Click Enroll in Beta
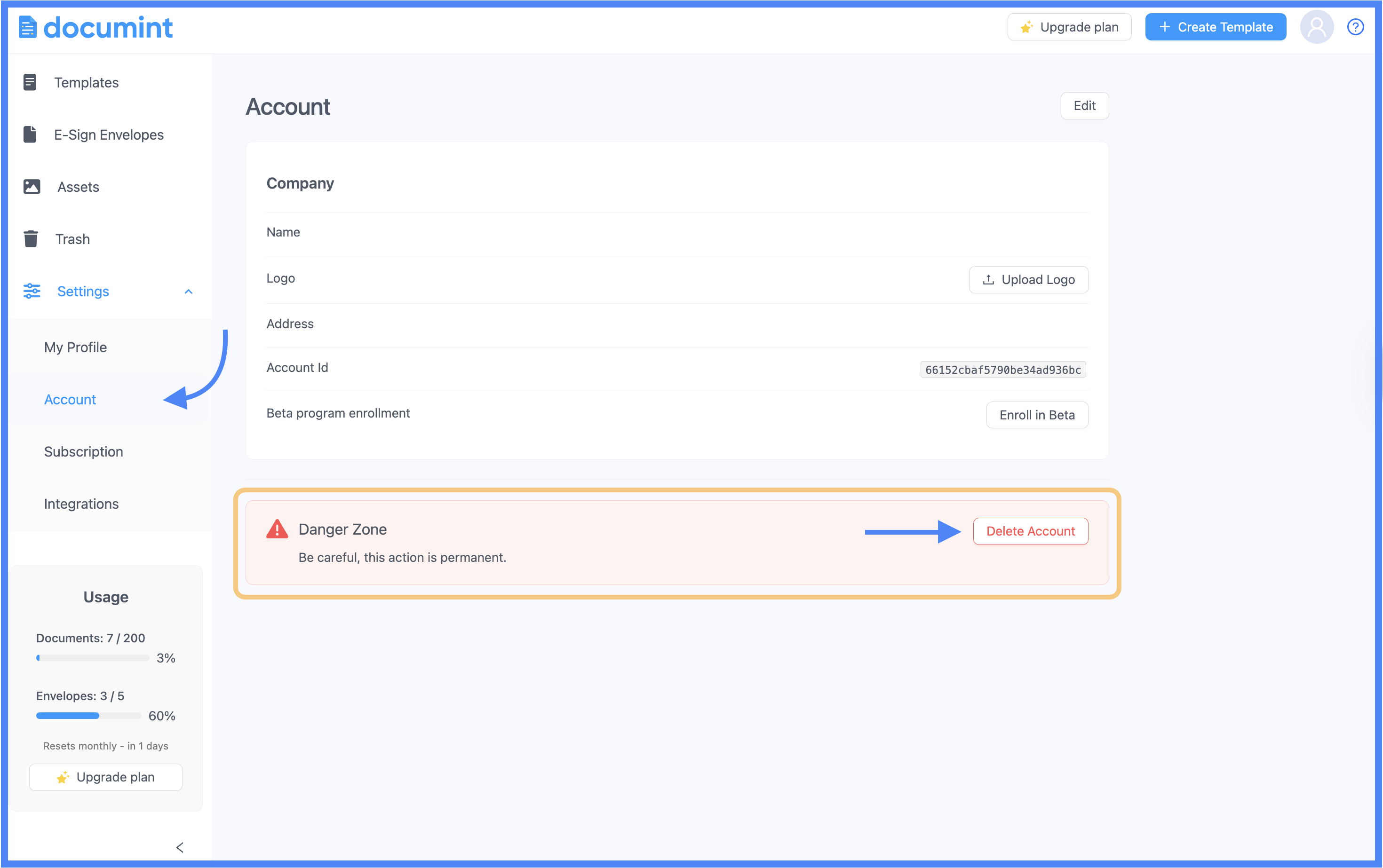 coord(1037,415)
